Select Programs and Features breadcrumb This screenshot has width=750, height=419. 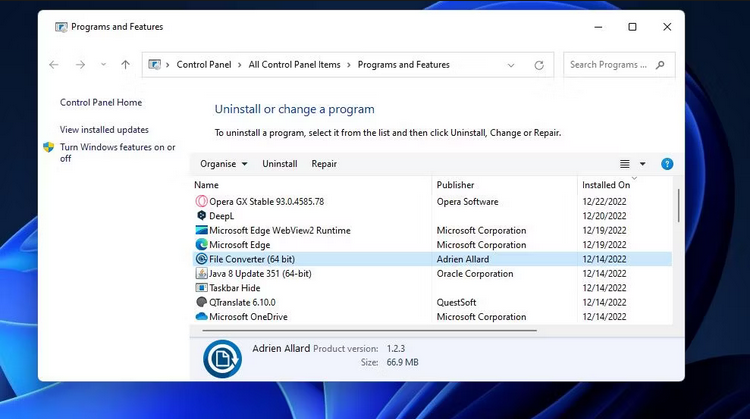tap(404, 65)
